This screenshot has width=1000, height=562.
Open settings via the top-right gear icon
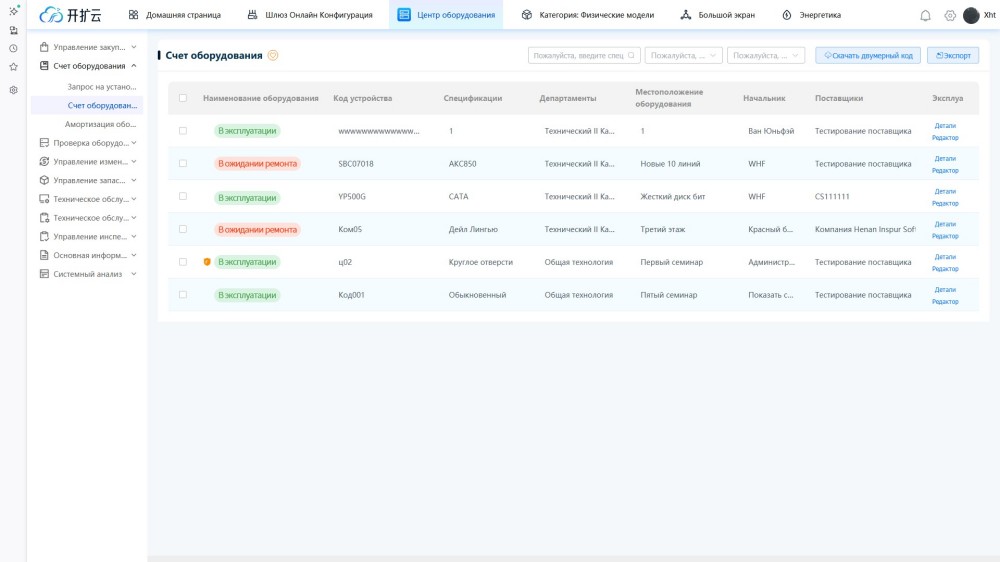click(950, 15)
